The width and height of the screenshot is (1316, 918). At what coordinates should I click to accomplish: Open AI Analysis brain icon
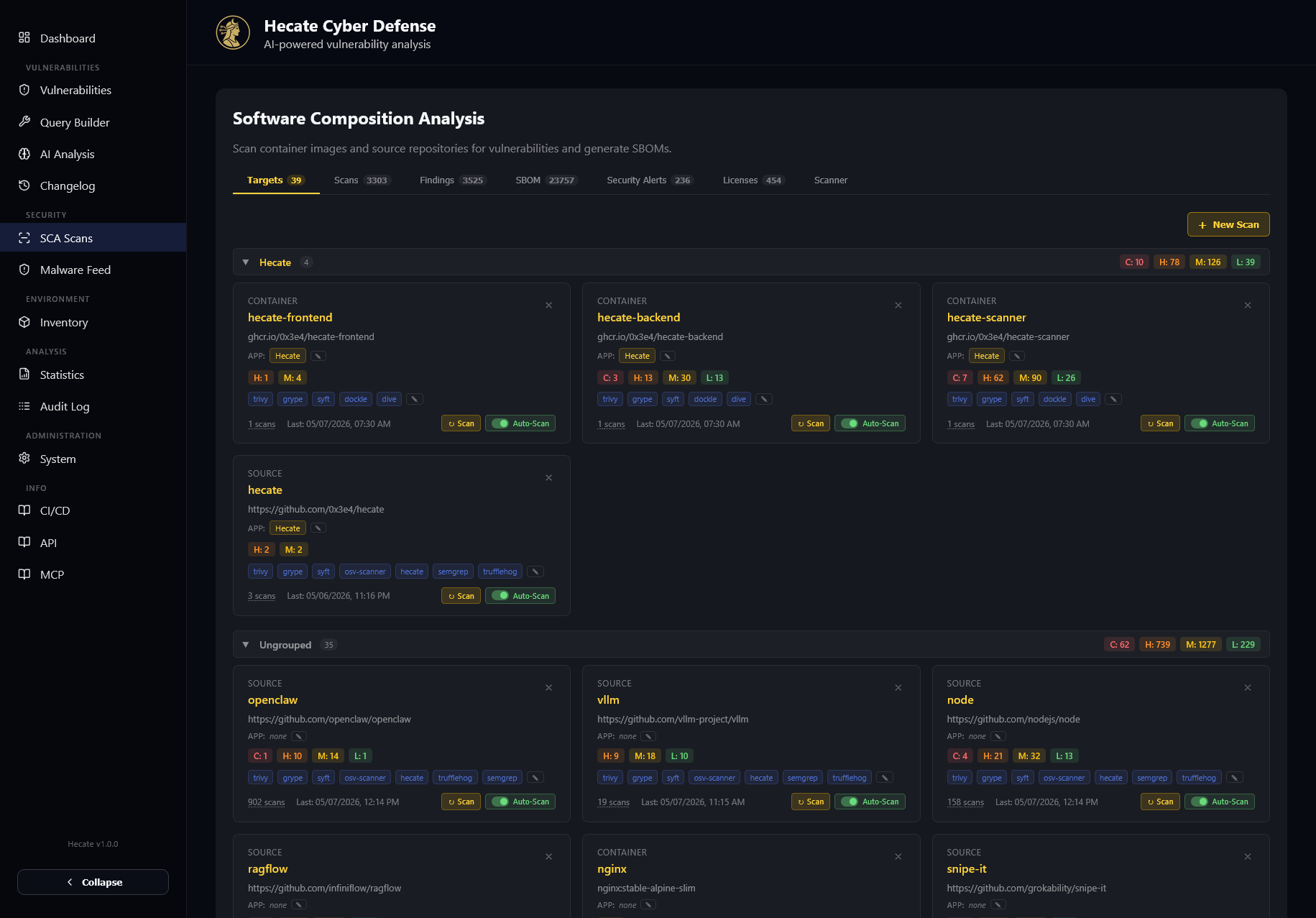[24, 154]
